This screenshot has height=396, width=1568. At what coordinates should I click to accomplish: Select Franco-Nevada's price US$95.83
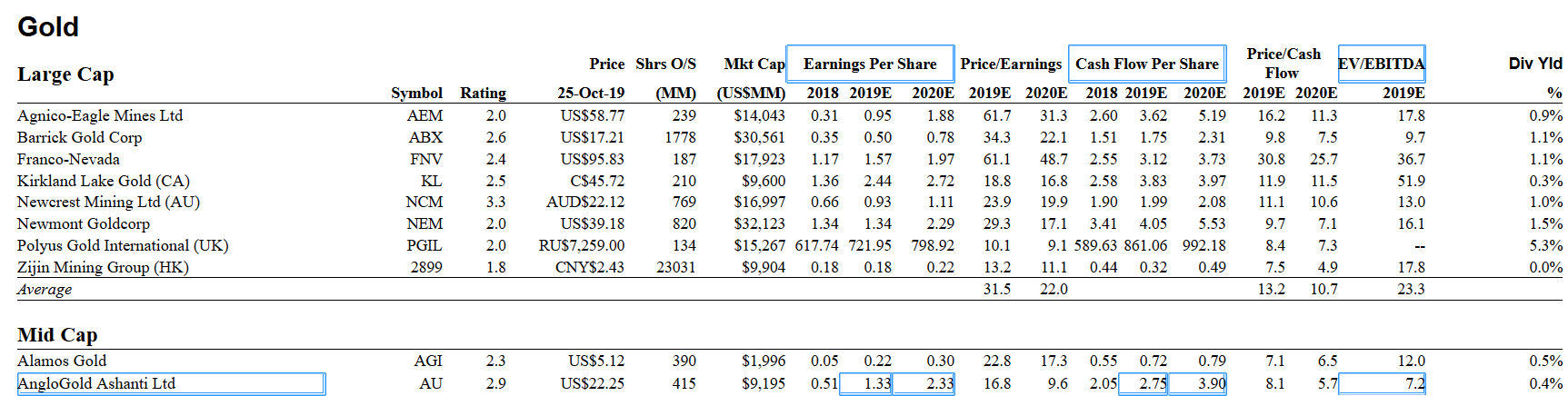[x=592, y=159]
